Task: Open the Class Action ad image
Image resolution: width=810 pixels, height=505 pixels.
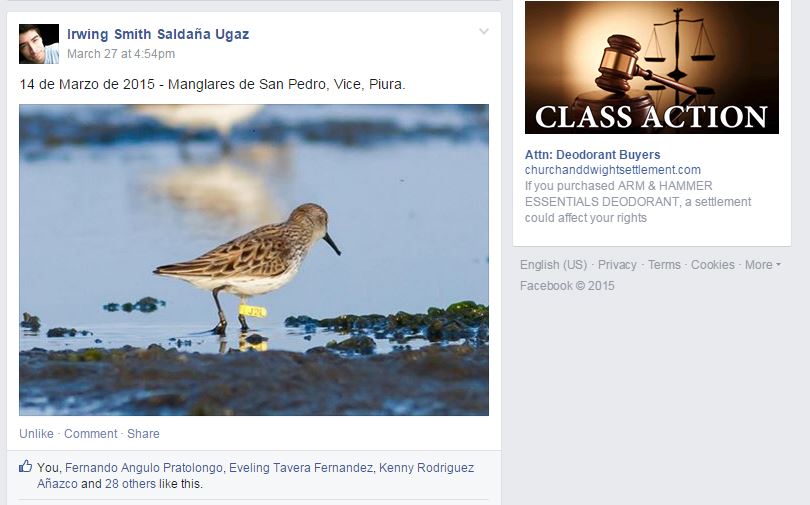Action: tap(651, 68)
